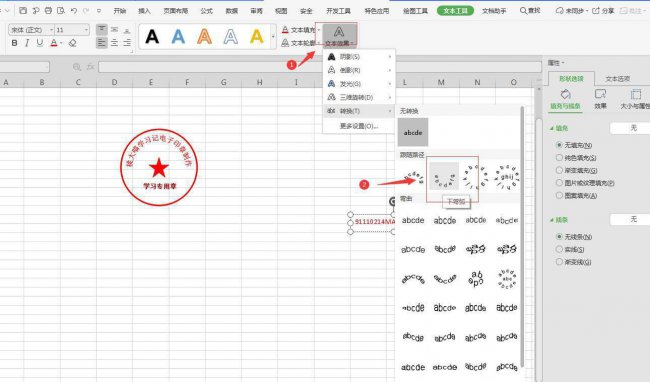The image size is (650, 382).
Task: Clear formatting with the eraser icon
Action: [73, 43]
